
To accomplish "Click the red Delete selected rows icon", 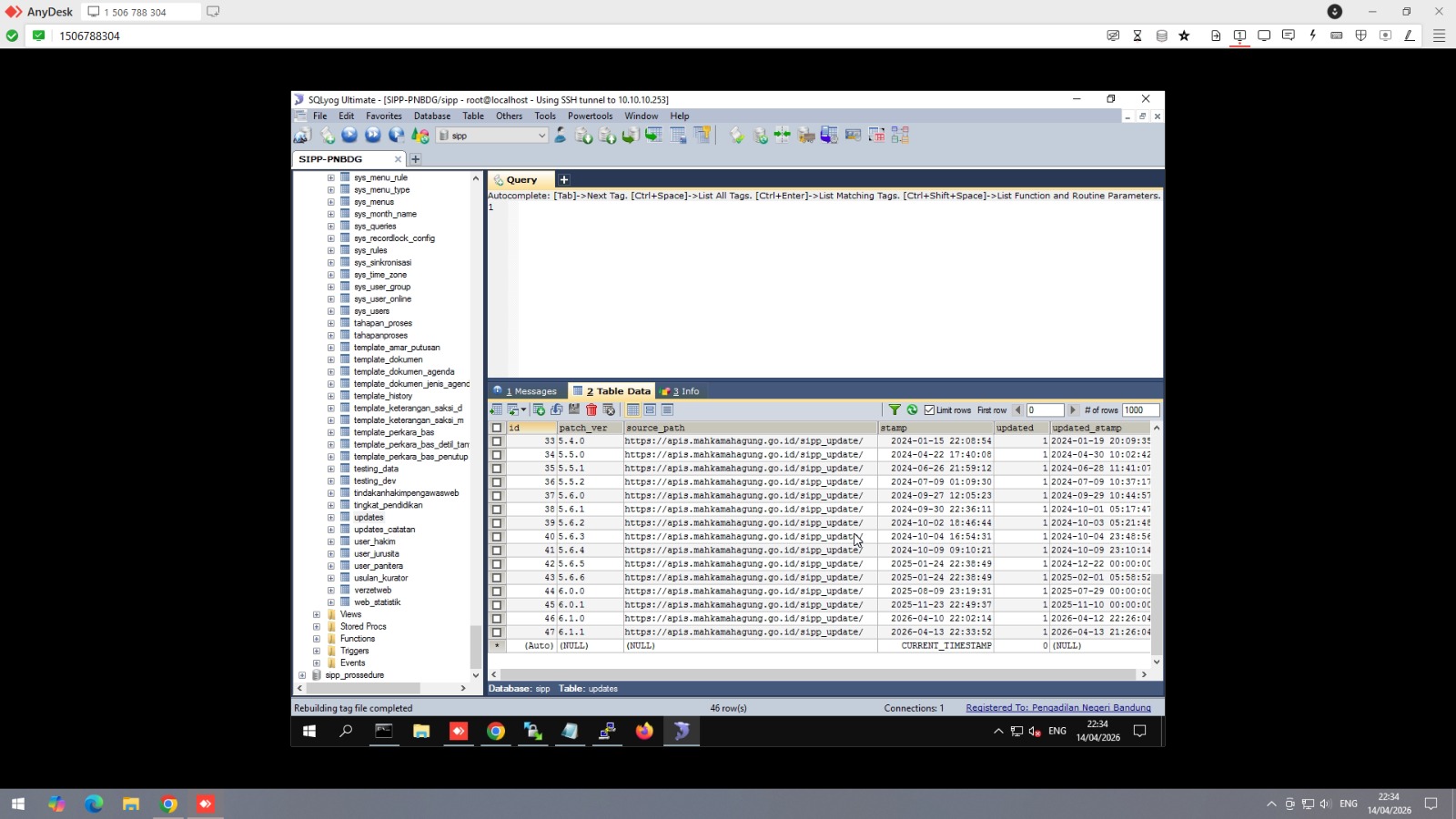I will [x=591, y=410].
